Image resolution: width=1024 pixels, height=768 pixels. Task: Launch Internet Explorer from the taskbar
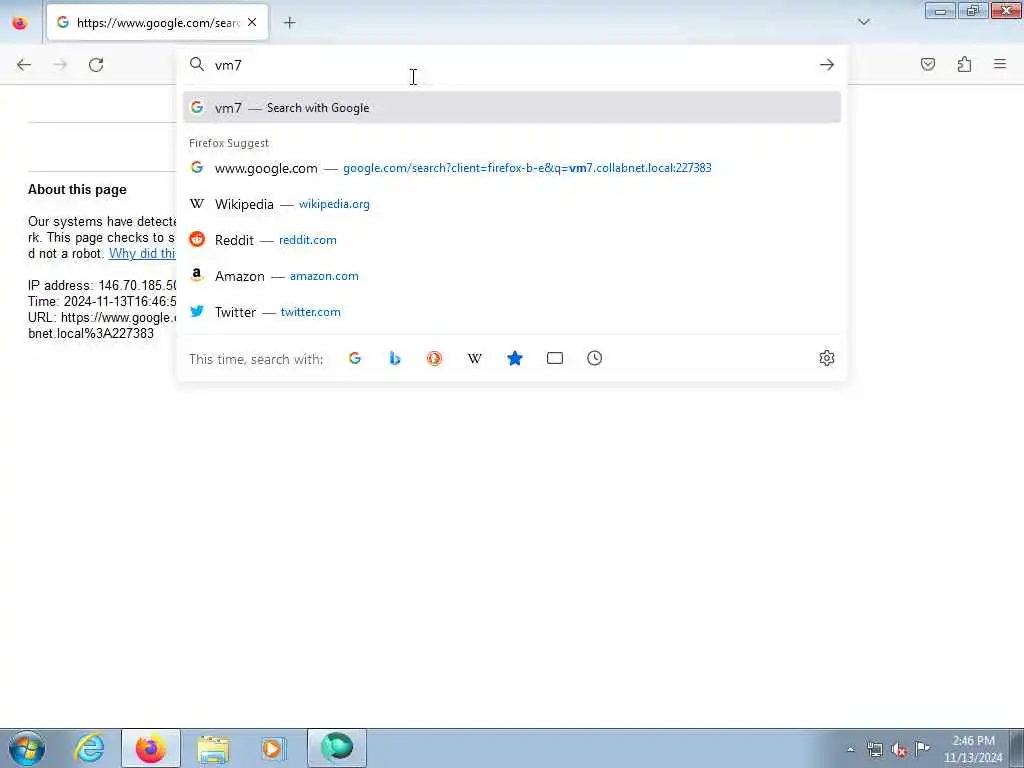coord(89,748)
